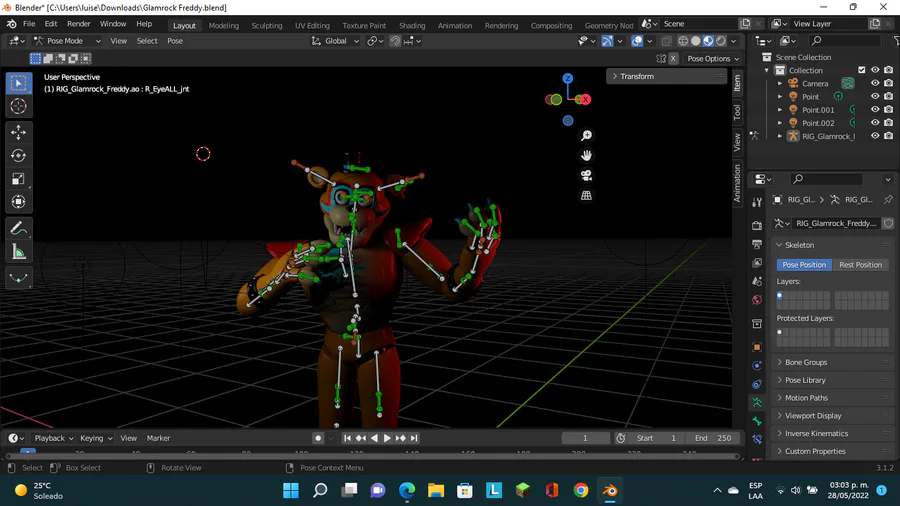Open the Render menu

pos(79,24)
